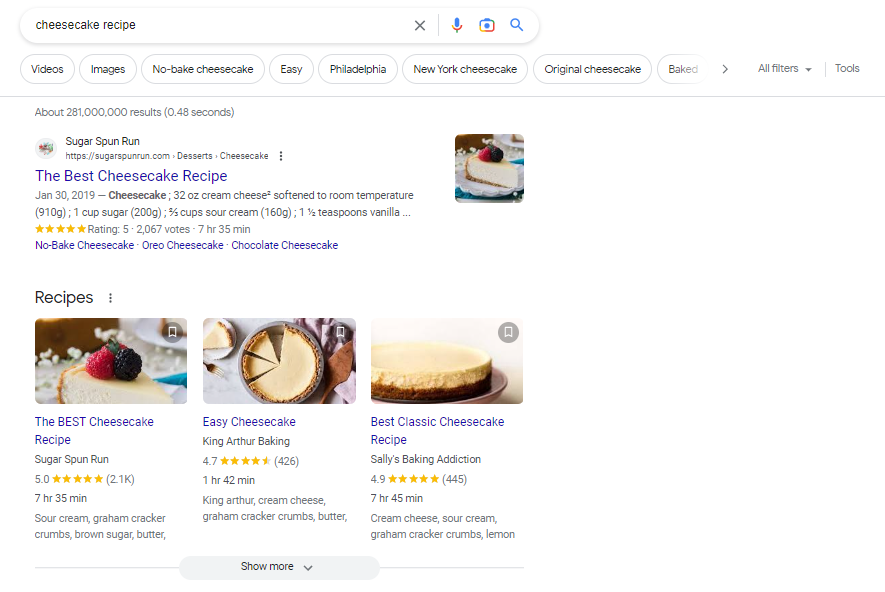The height and width of the screenshot is (592, 885).
Task: Clear the search box with the X icon
Action: 419,25
